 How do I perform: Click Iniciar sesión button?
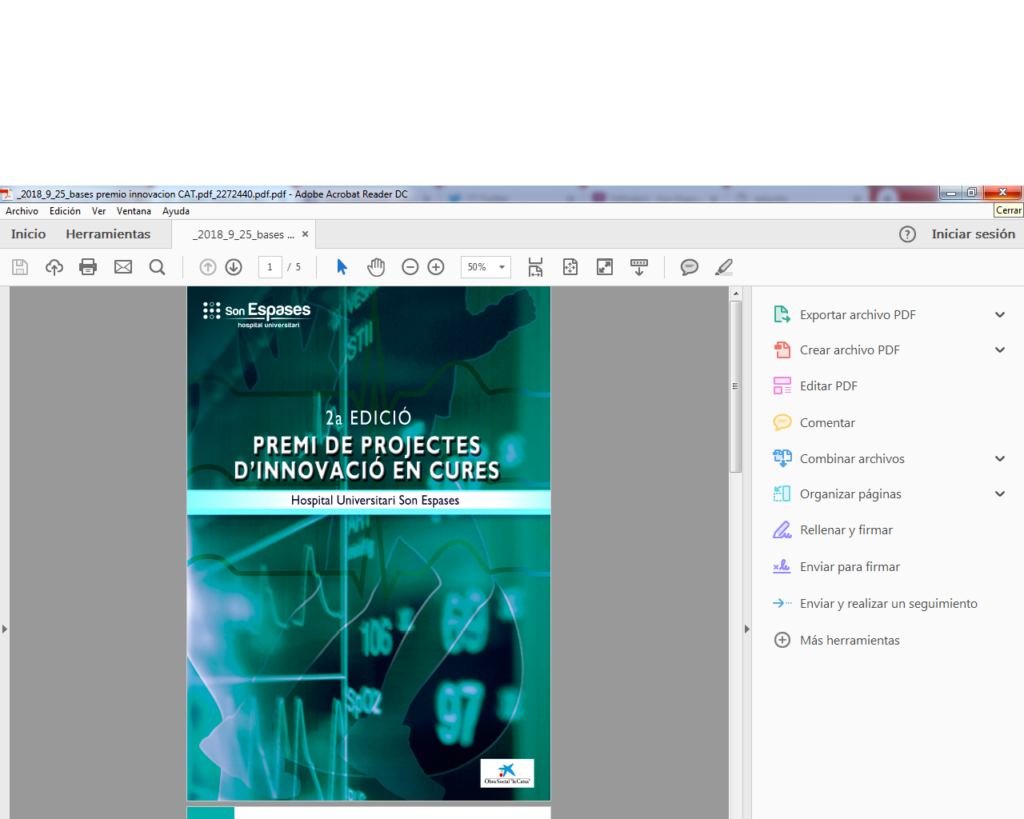click(973, 234)
